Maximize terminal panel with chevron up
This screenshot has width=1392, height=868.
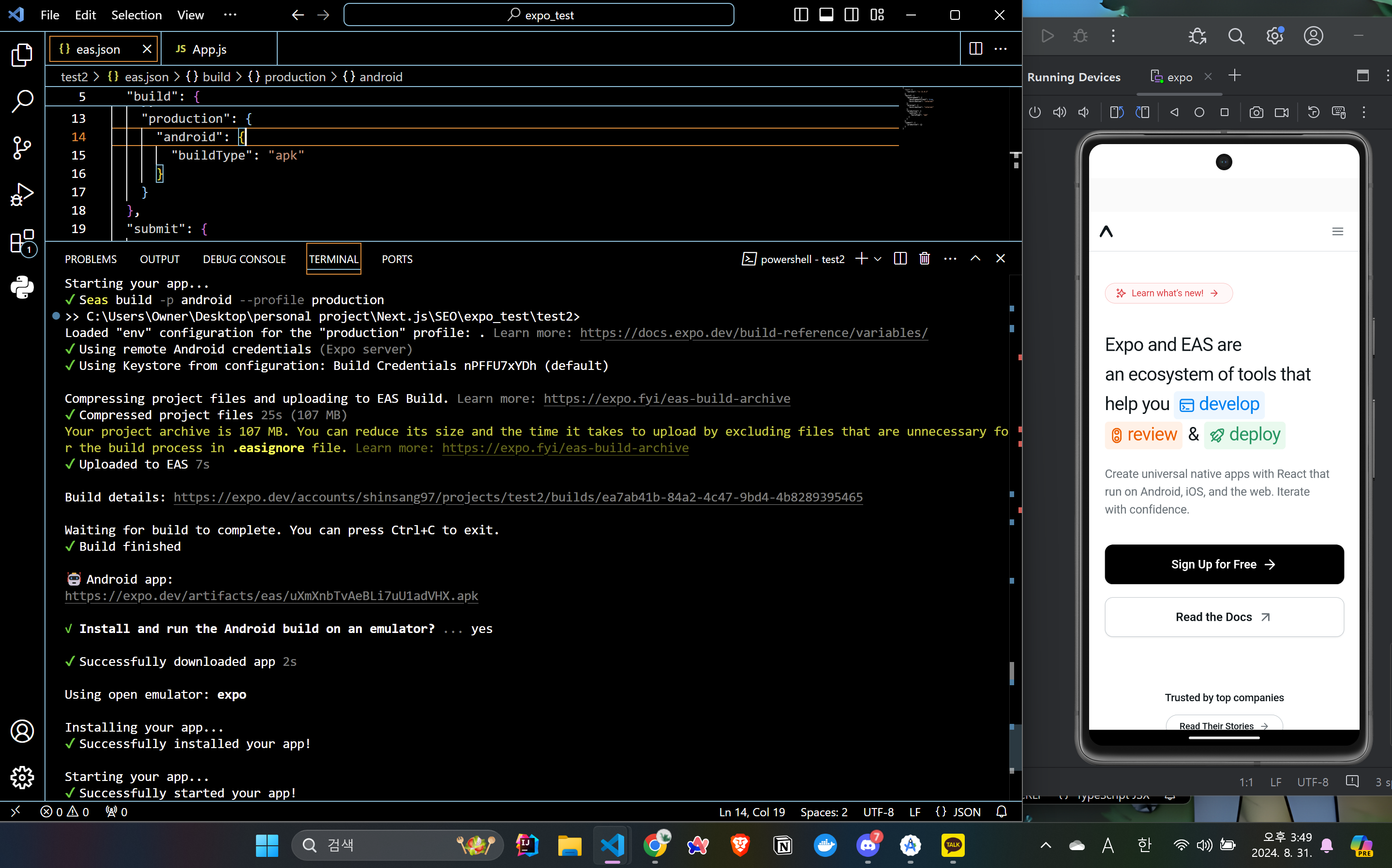coord(975,259)
